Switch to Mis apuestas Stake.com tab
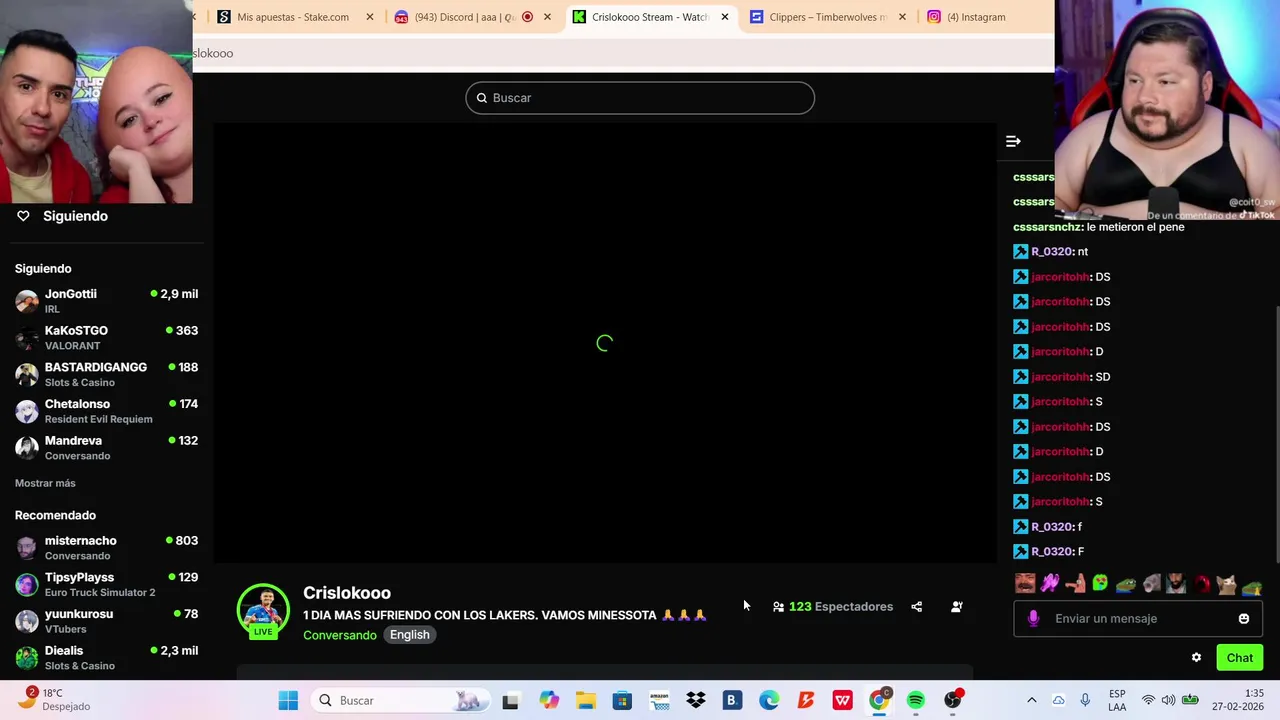 (293, 17)
